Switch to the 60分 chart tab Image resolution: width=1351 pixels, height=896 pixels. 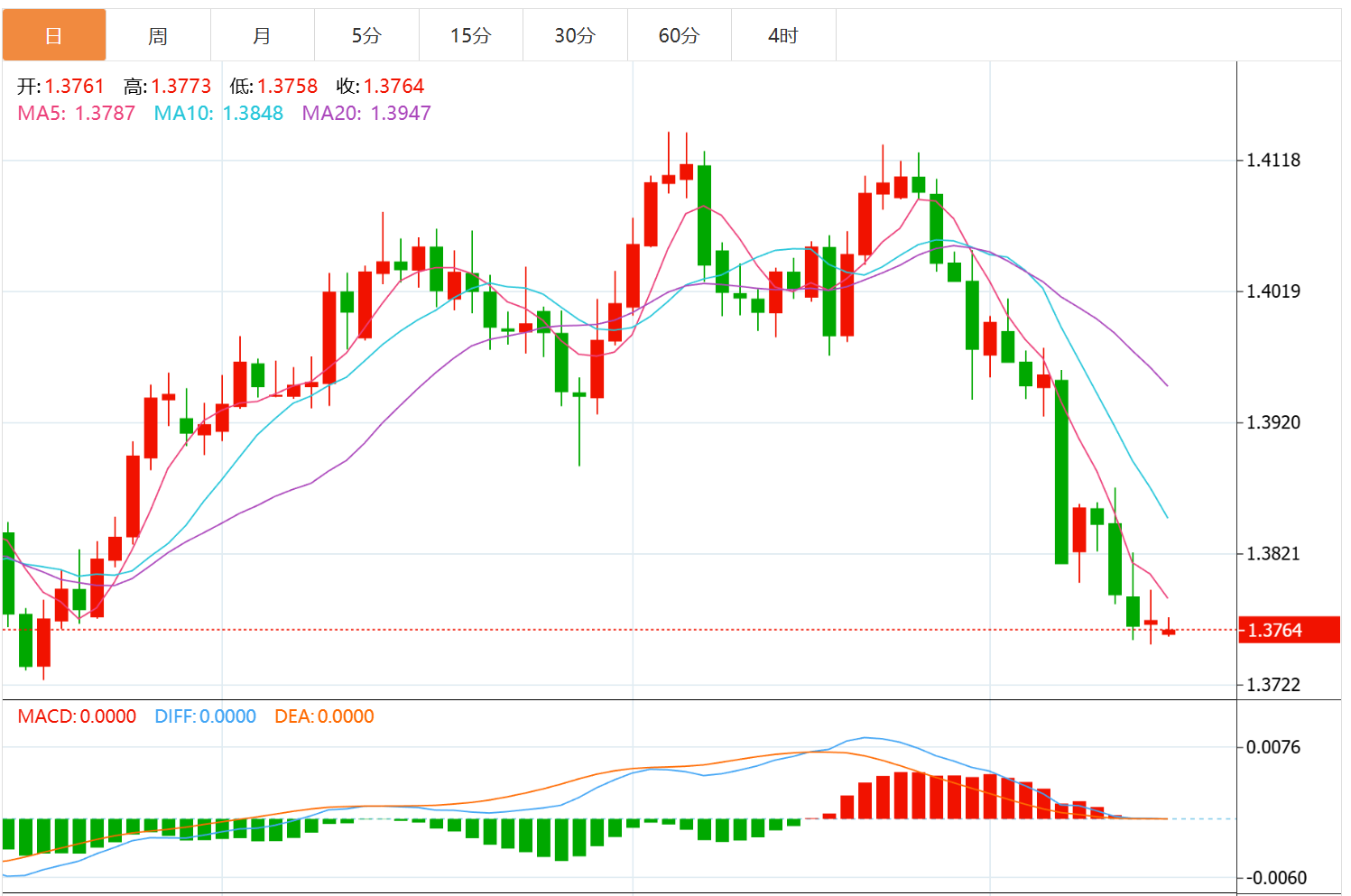[679, 35]
